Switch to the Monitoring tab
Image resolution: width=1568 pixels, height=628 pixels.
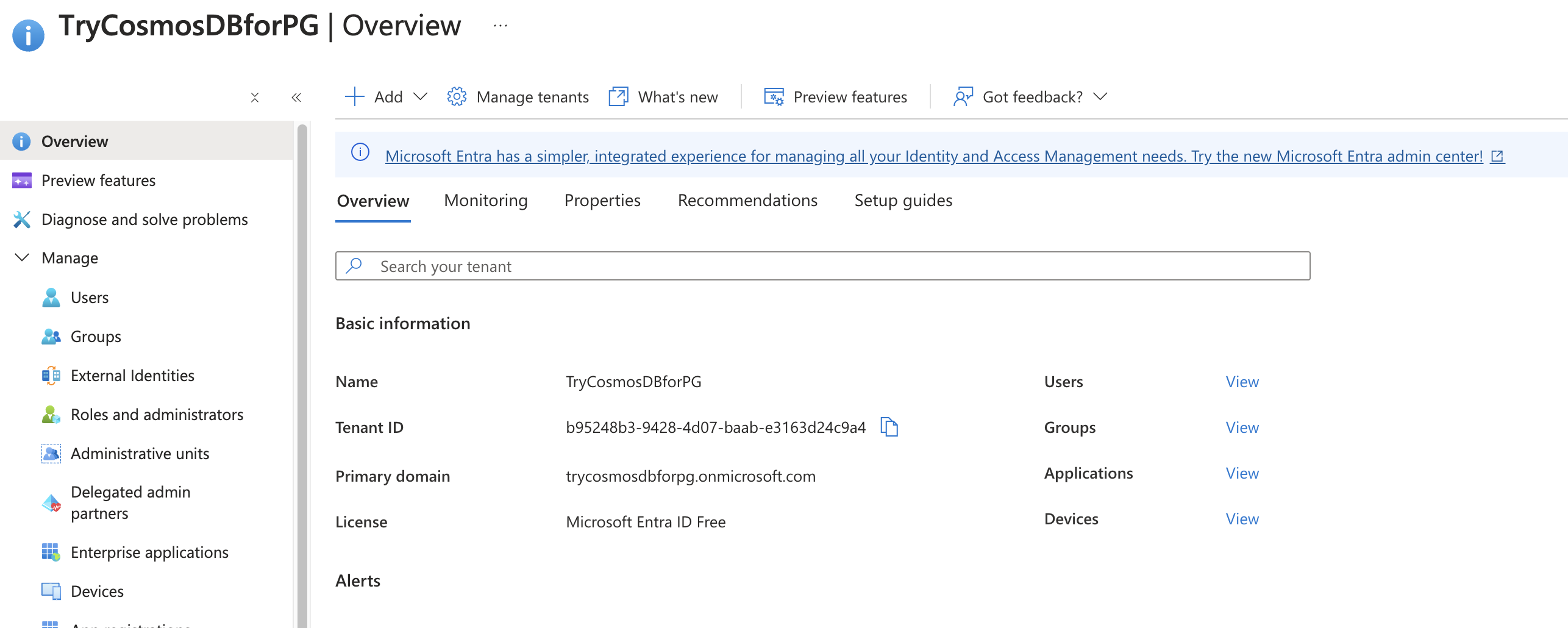click(x=486, y=201)
